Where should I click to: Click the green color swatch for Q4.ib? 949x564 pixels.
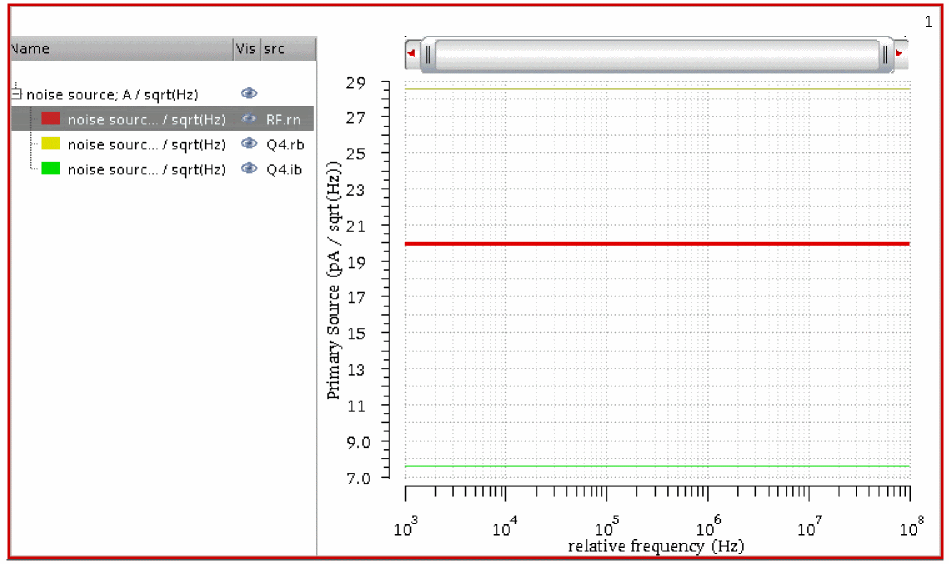click(x=51, y=169)
